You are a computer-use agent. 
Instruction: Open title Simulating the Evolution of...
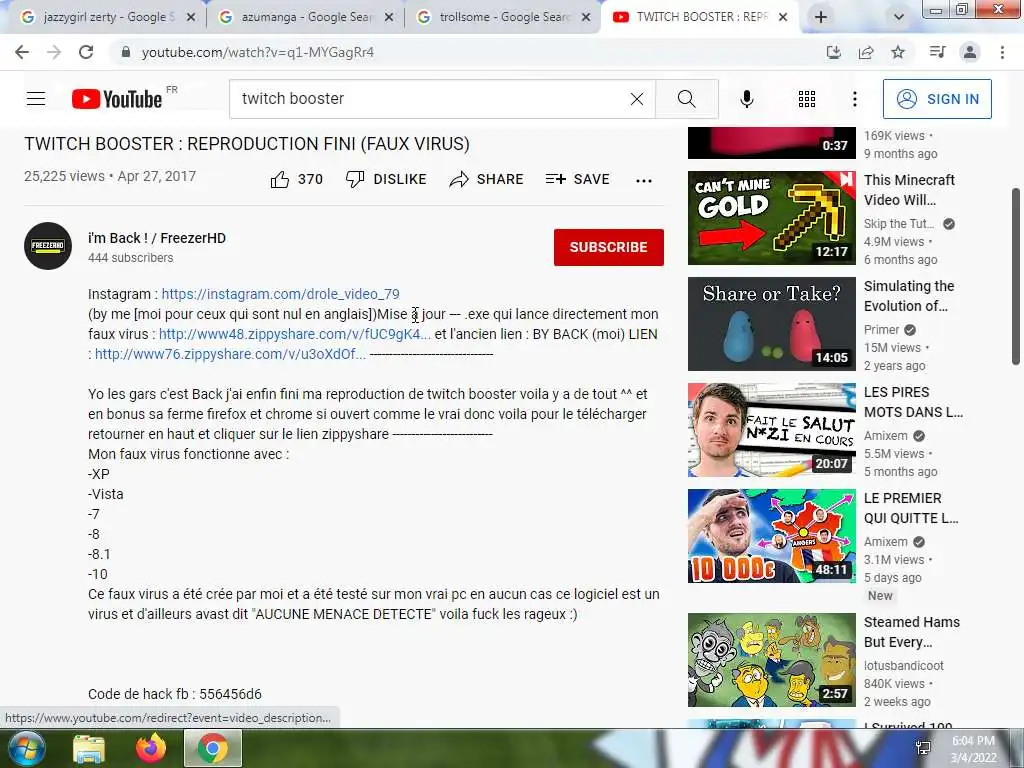909,296
